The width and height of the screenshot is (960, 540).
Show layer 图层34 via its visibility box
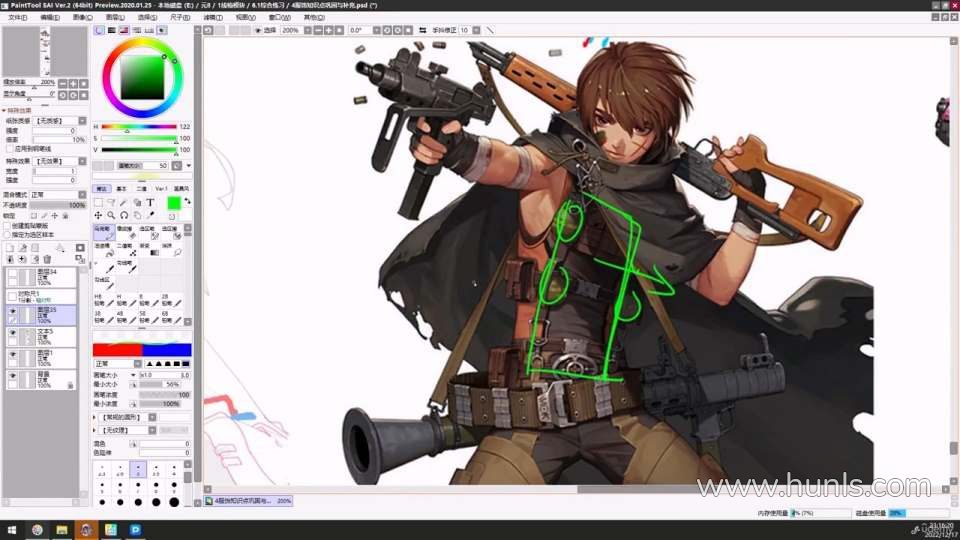12,273
